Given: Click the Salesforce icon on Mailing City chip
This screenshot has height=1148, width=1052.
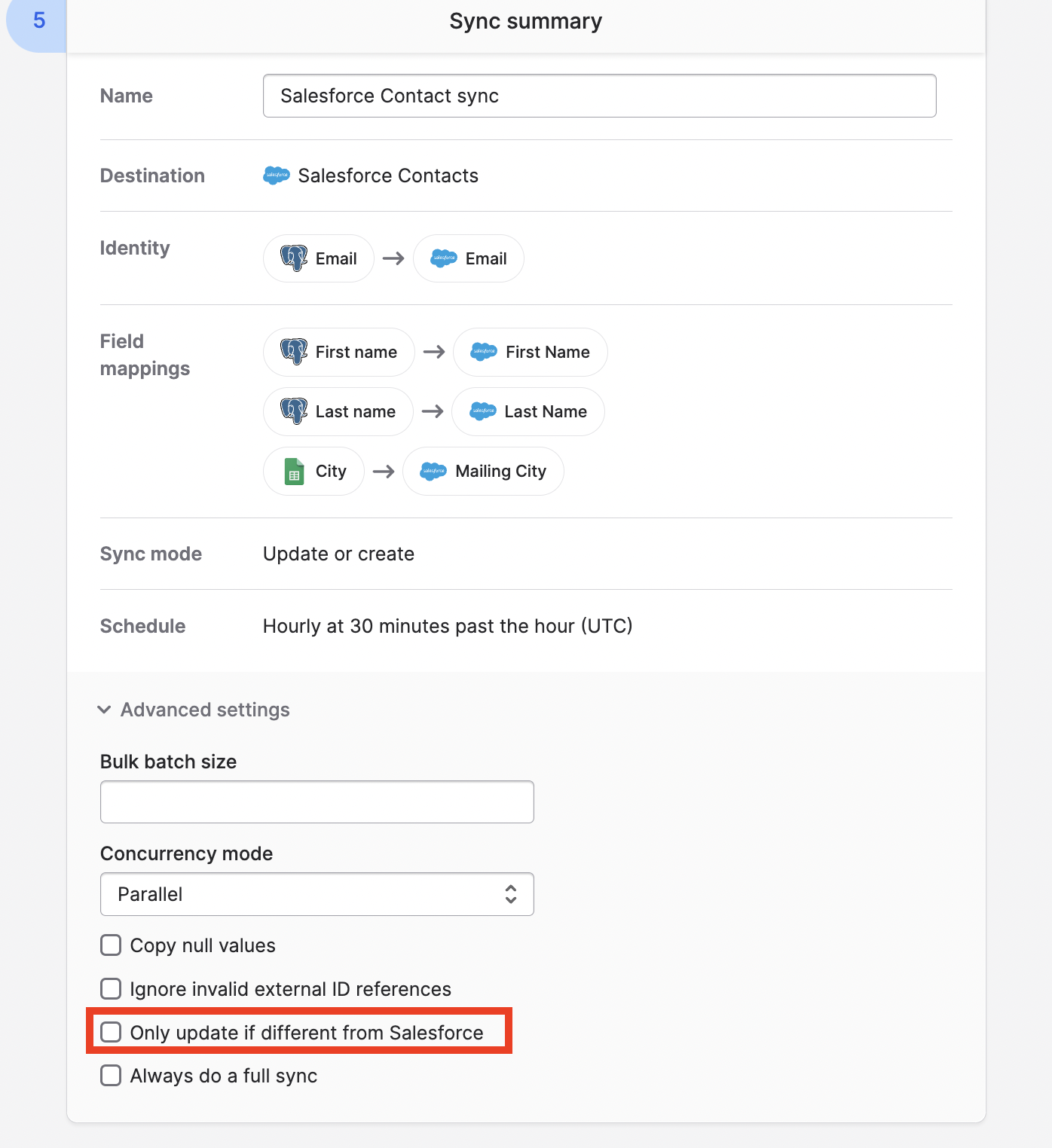Looking at the screenshot, I should pos(433,472).
